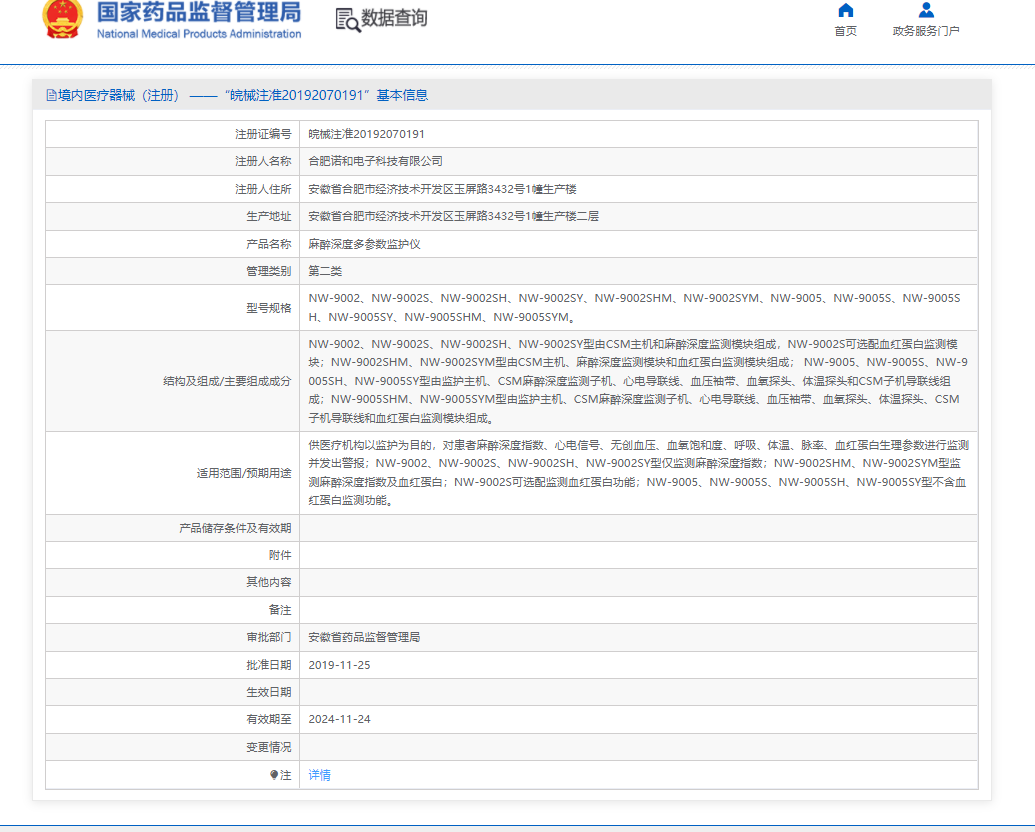Click the 首页 label
The width and height of the screenshot is (1035, 832).
(846, 31)
